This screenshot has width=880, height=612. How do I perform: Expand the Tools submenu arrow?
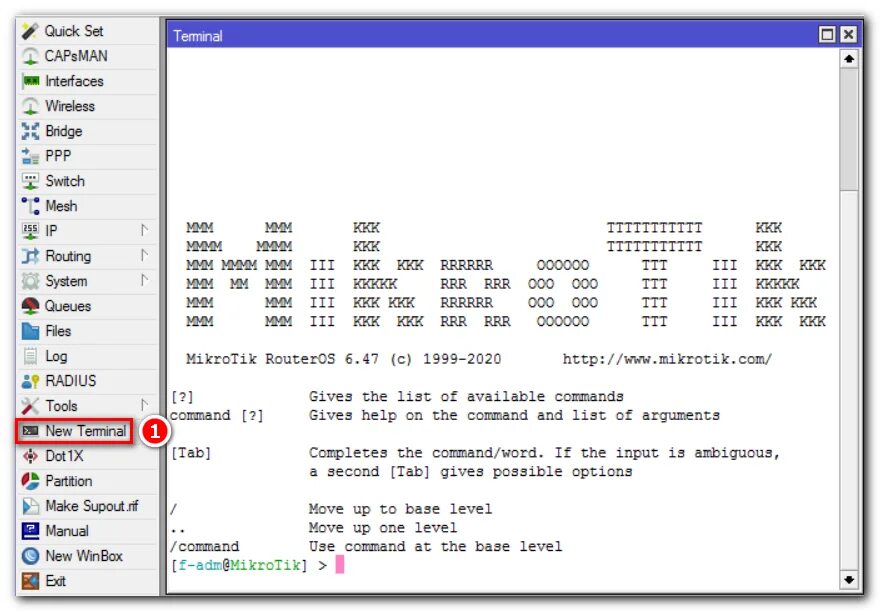[x=144, y=405]
